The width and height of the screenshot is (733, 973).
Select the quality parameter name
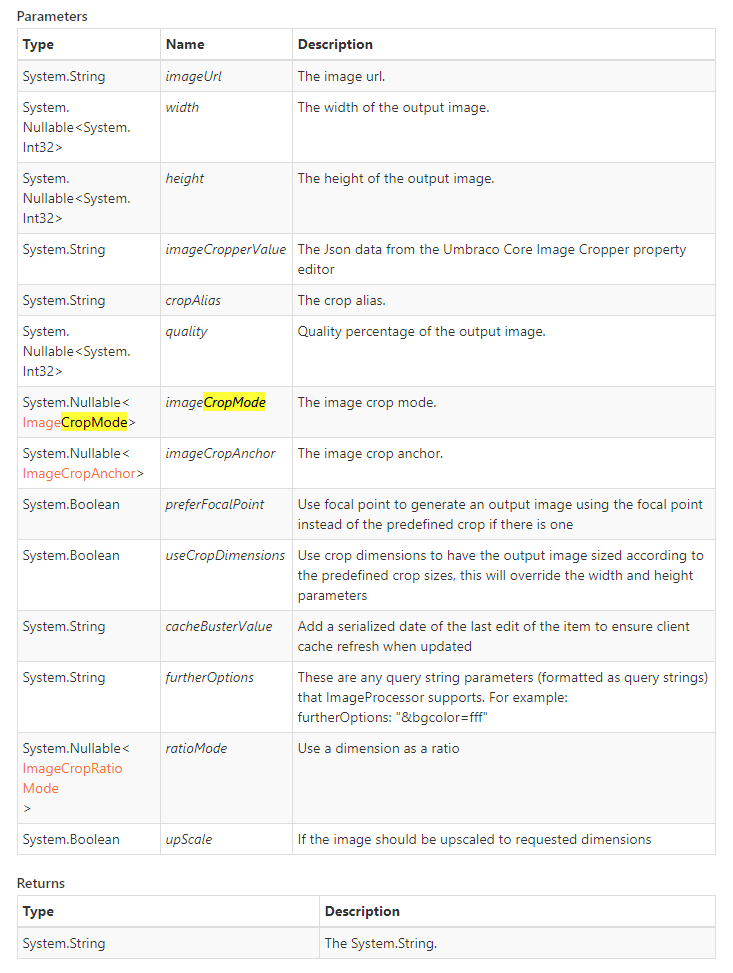coord(187,331)
